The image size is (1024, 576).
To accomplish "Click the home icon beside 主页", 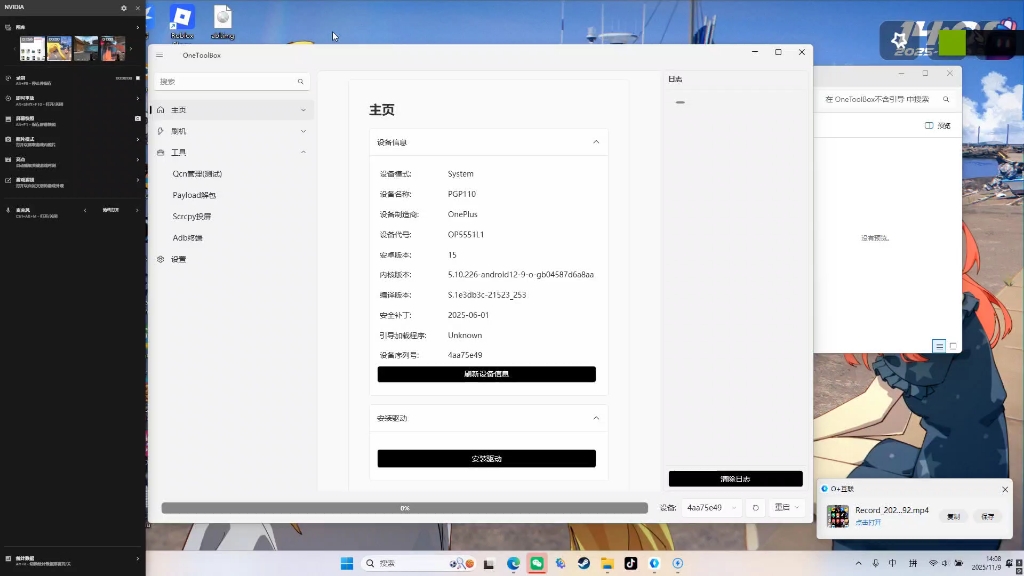I will tap(161, 110).
